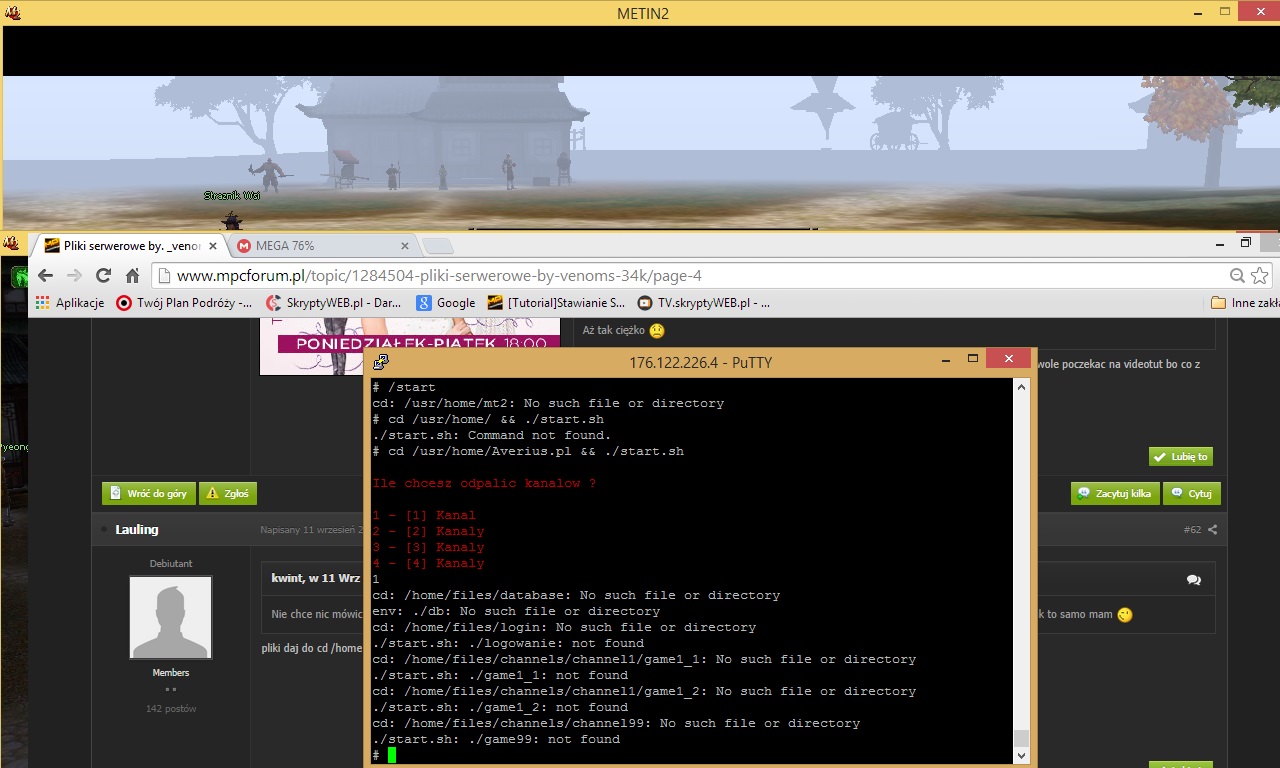Click the Lubię to like button
The width and height of the screenshot is (1280, 768).
[x=1181, y=456]
